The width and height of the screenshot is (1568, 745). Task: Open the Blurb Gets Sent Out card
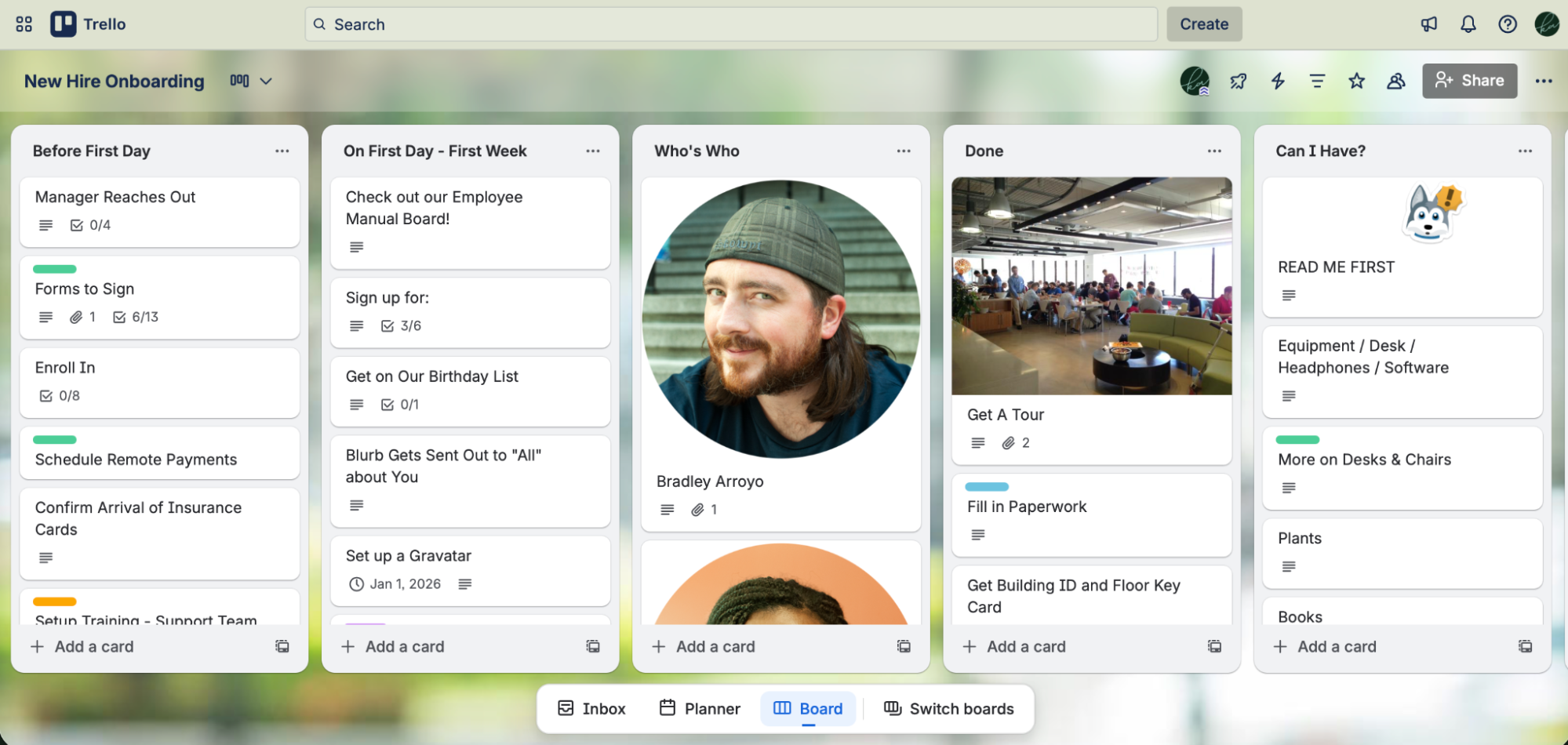(x=470, y=481)
